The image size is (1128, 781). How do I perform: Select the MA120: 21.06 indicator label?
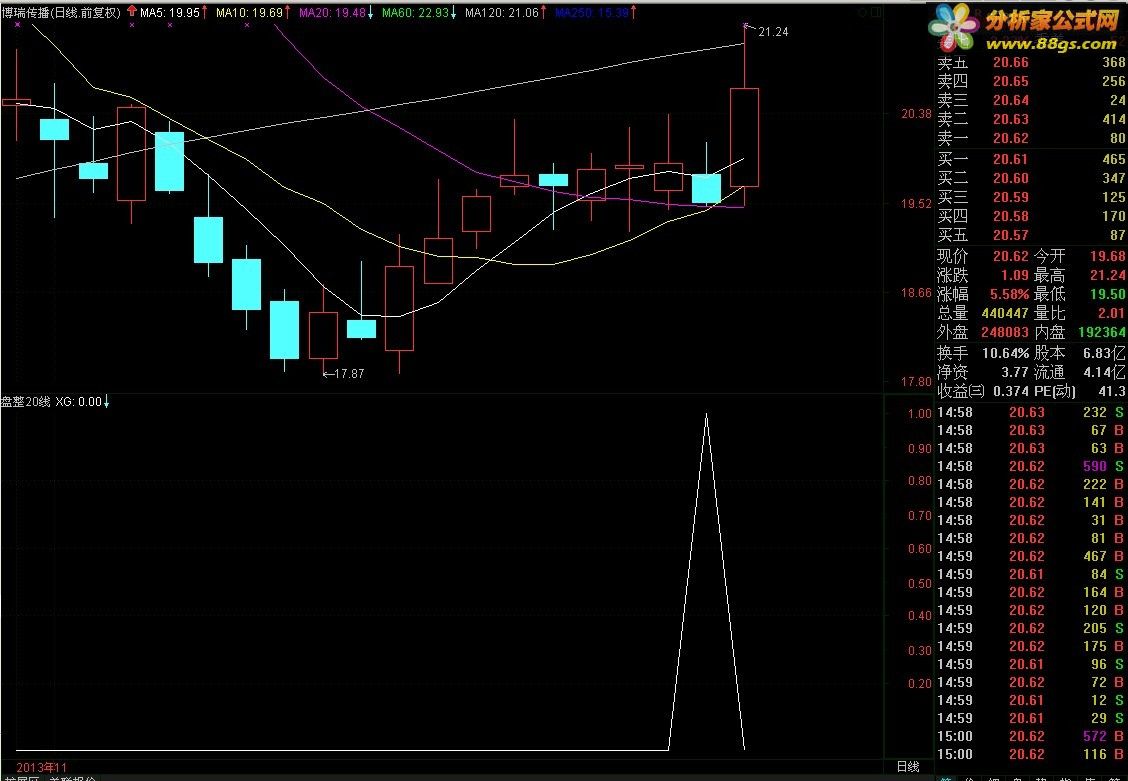(501, 12)
